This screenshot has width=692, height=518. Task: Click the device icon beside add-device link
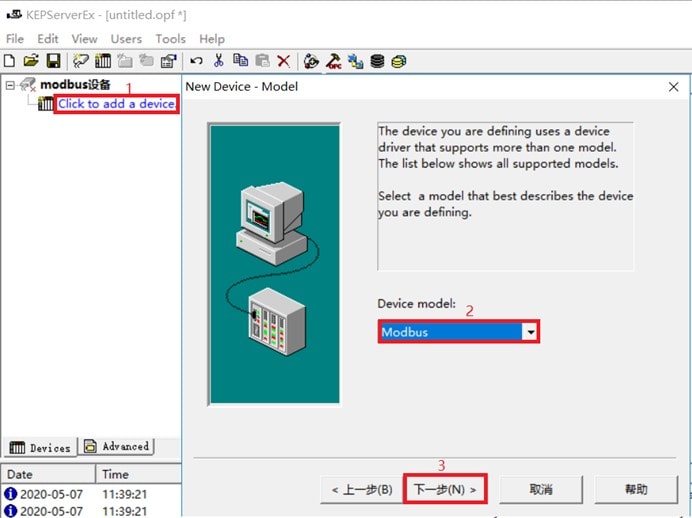point(45,104)
